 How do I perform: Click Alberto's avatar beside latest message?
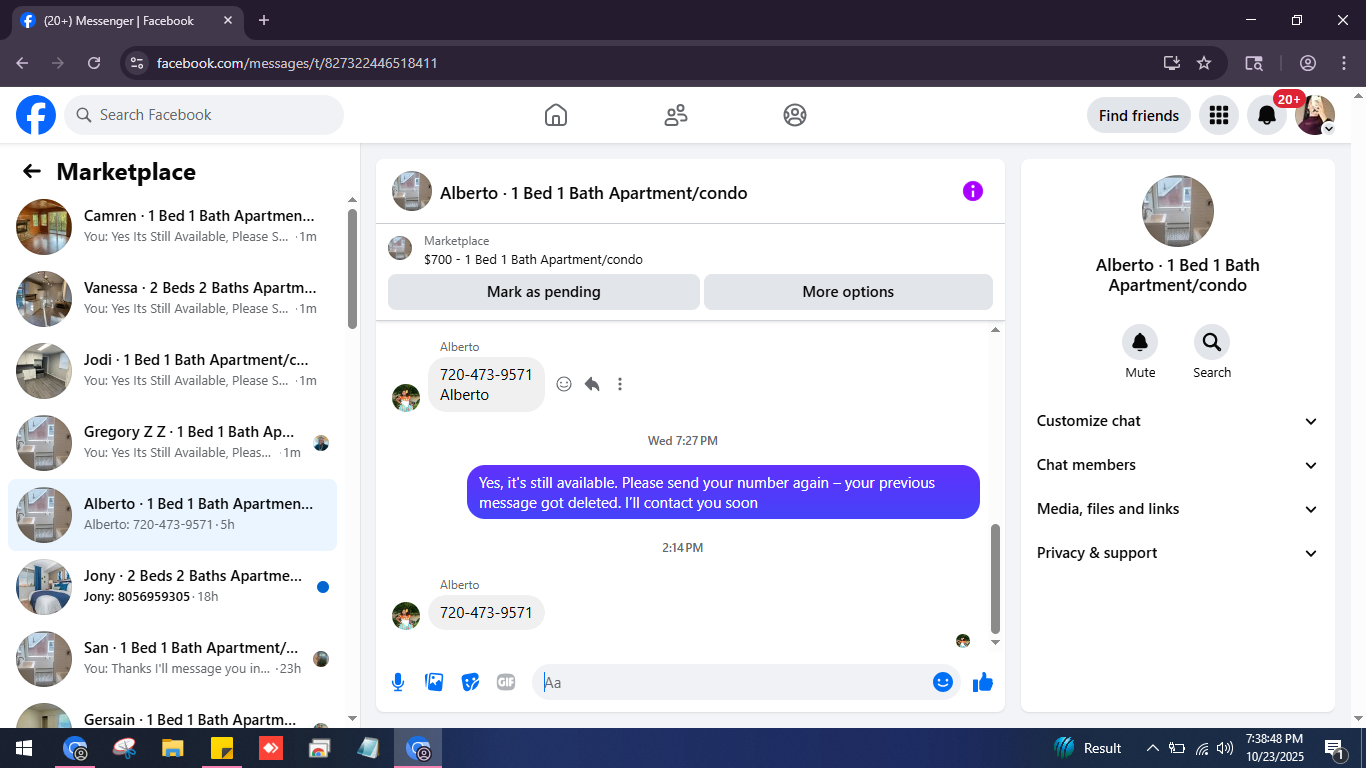[406, 615]
